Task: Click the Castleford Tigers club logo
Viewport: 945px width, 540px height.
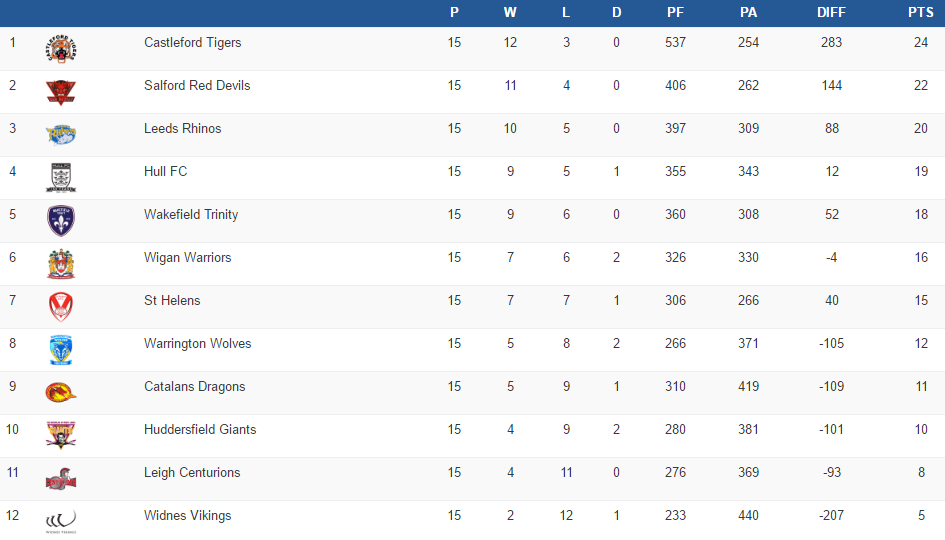Action: click(x=61, y=49)
